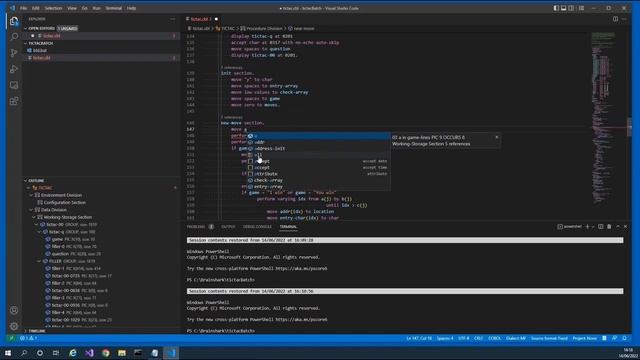Expand the Timeline section
This screenshot has width=640, height=360.
pos(25,331)
